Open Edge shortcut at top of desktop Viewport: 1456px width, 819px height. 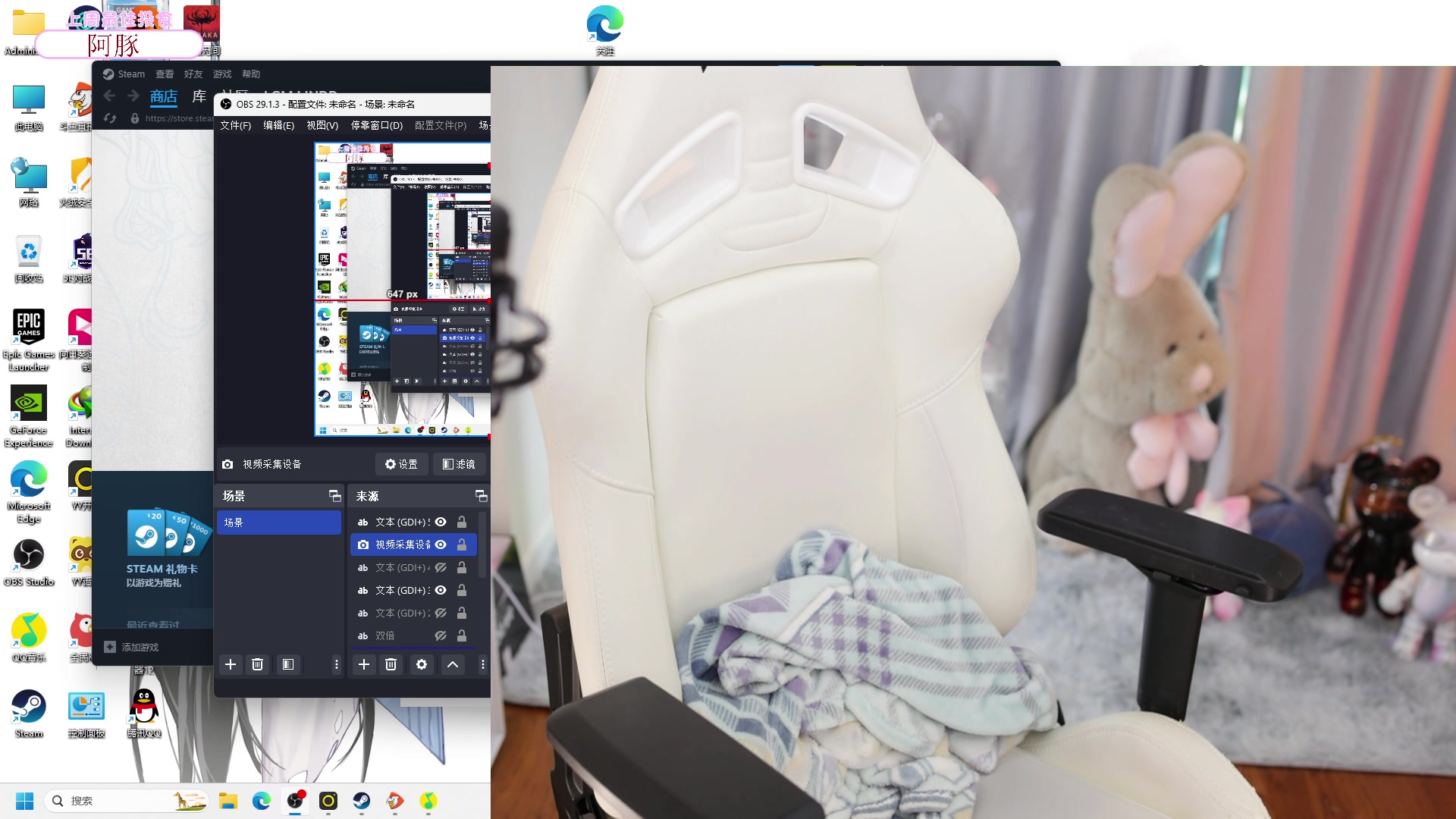pos(605,30)
